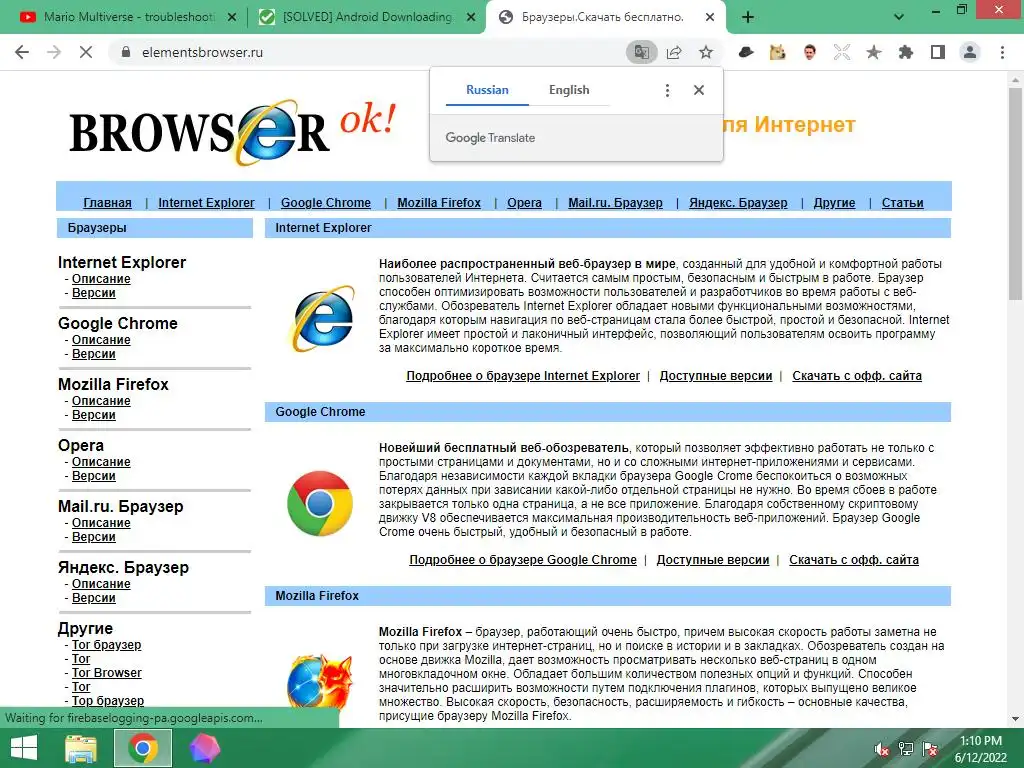Open the black hat extension icon
This screenshot has height=768, width=1024.
746,52
